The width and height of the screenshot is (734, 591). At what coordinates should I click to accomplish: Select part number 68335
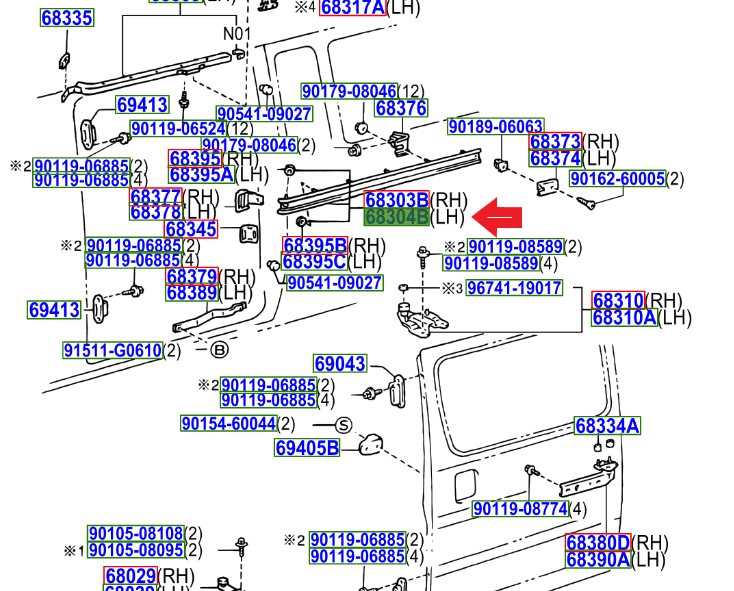(x=67, y=18)
